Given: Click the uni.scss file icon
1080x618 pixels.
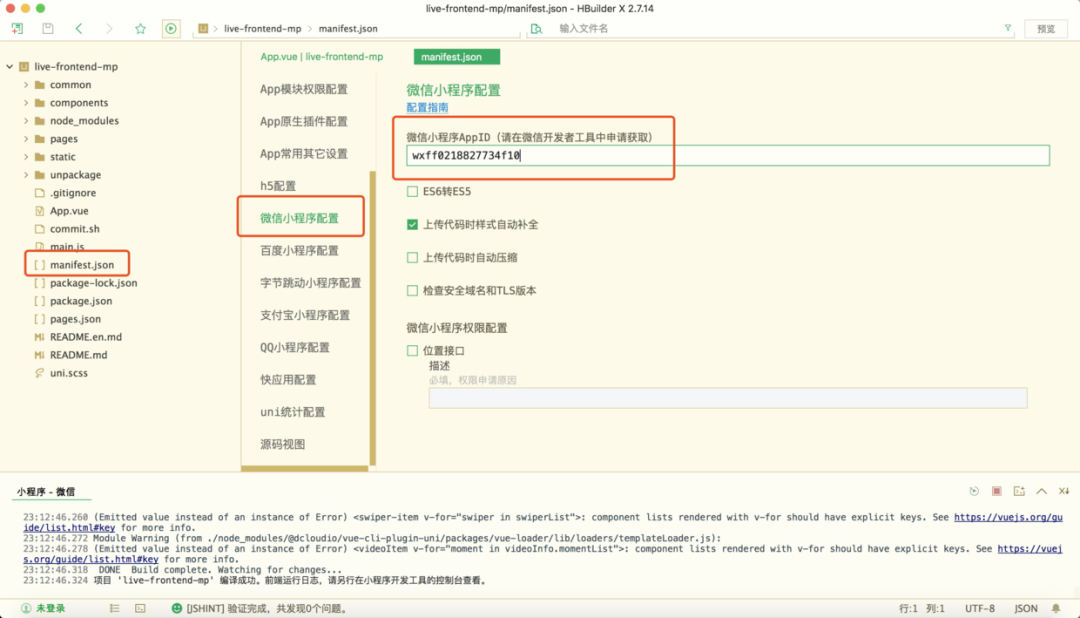Looking at the screenshot, I should [40, 373].
